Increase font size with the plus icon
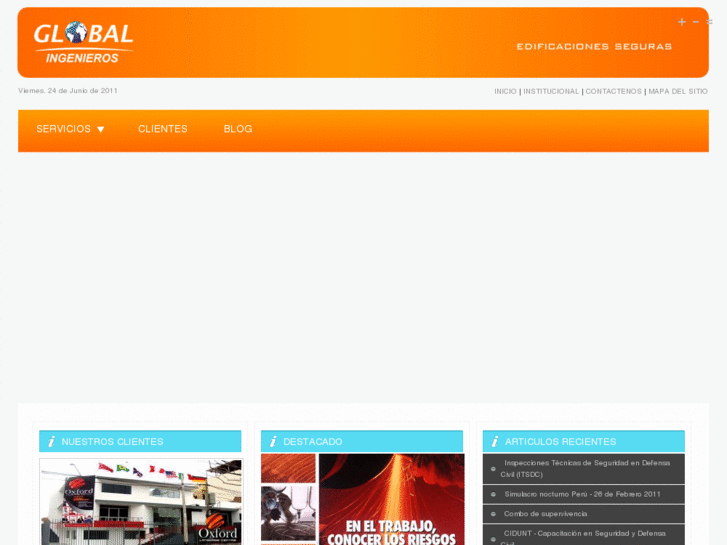 coord(682,22)
